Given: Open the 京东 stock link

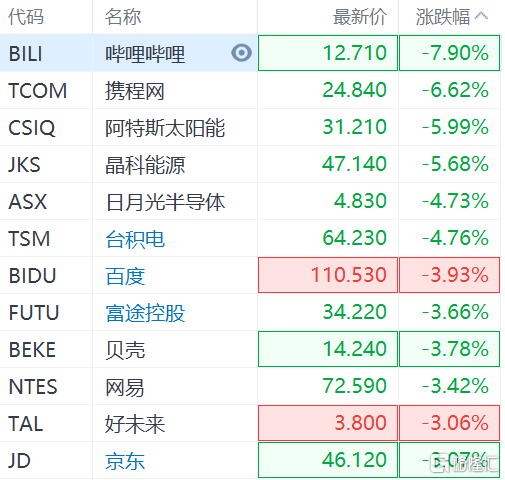Looking at the screenshot, I should coord(125,461).
